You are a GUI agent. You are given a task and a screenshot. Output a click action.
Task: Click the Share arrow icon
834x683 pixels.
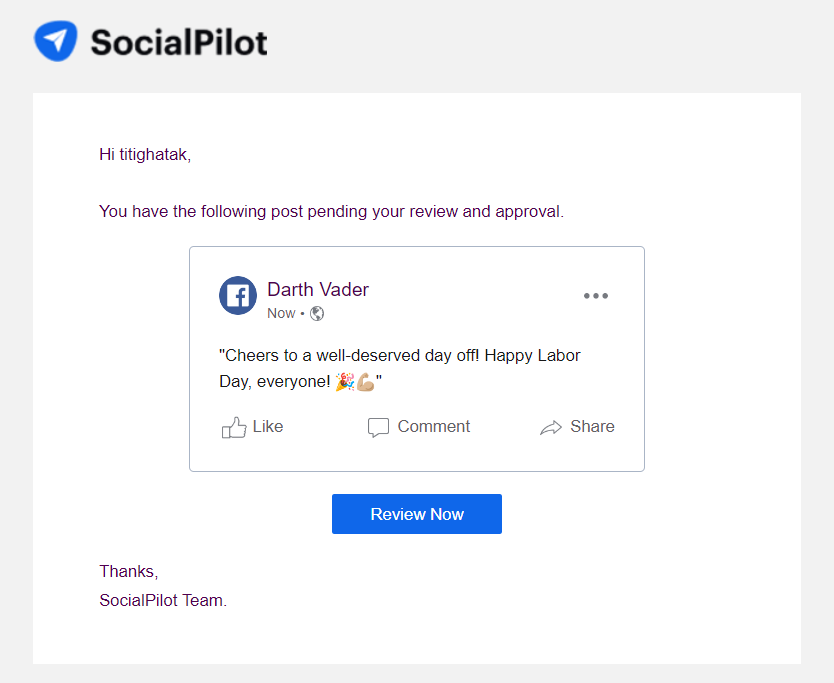[551, 428]
